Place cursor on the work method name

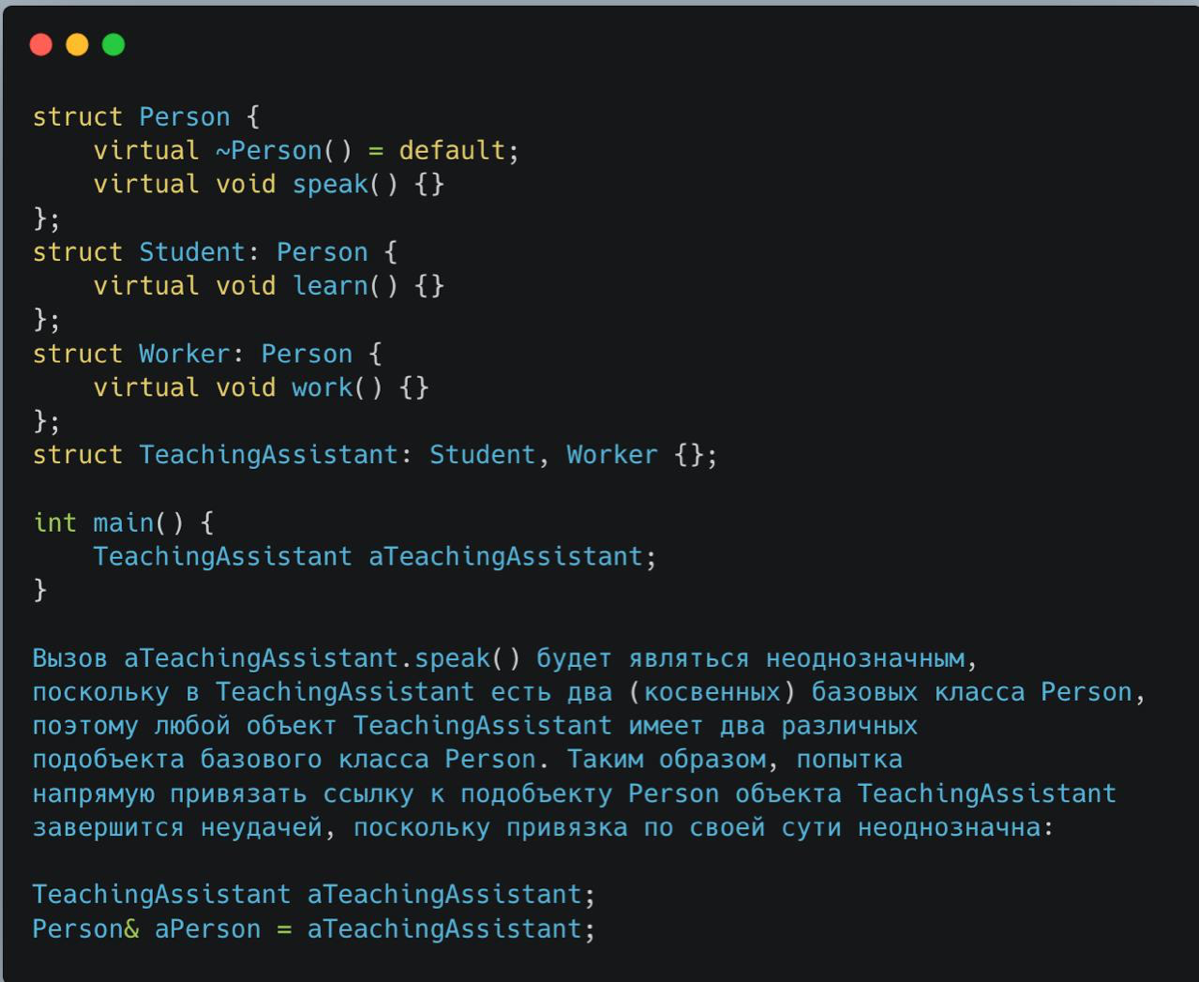pyautogui.click(x=322, y=387)
